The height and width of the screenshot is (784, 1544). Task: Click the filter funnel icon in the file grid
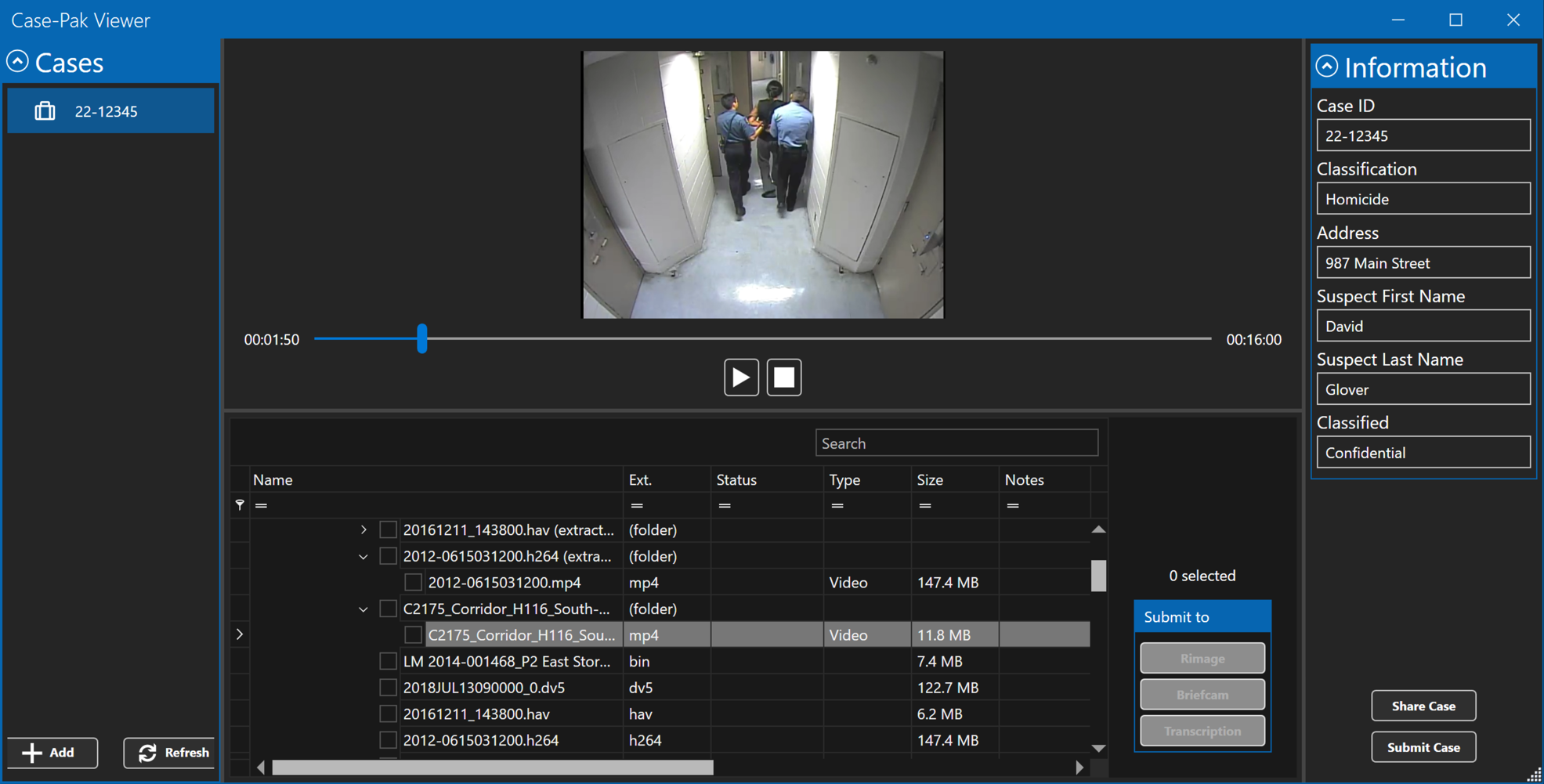pyautogui.click(x=240, y=505)
